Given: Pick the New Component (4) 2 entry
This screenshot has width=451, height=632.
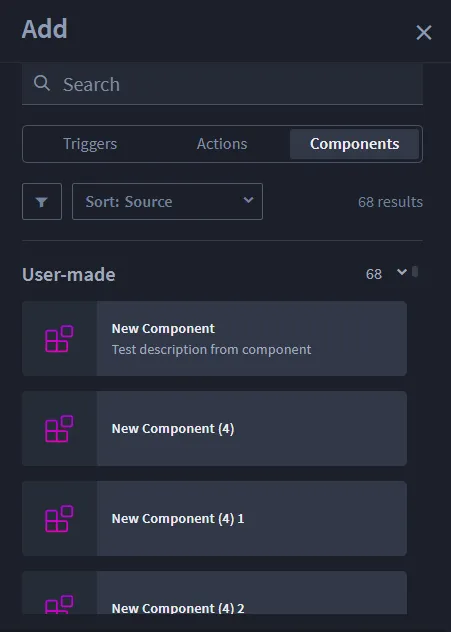Looking at the screenshot, I should tap(214, 593).
